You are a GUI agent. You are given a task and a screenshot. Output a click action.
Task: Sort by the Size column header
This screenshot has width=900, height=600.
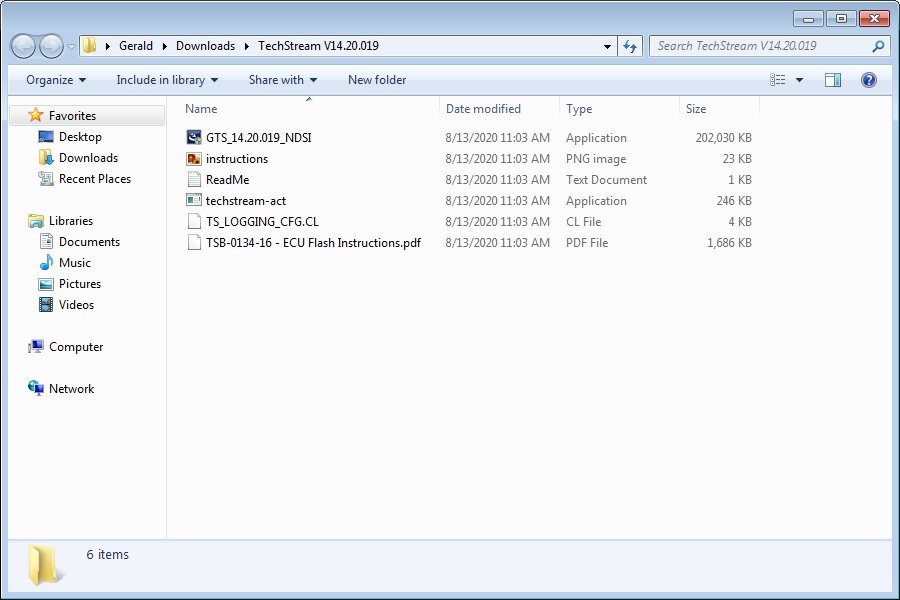pyautogui.click(x=719, y=109)
